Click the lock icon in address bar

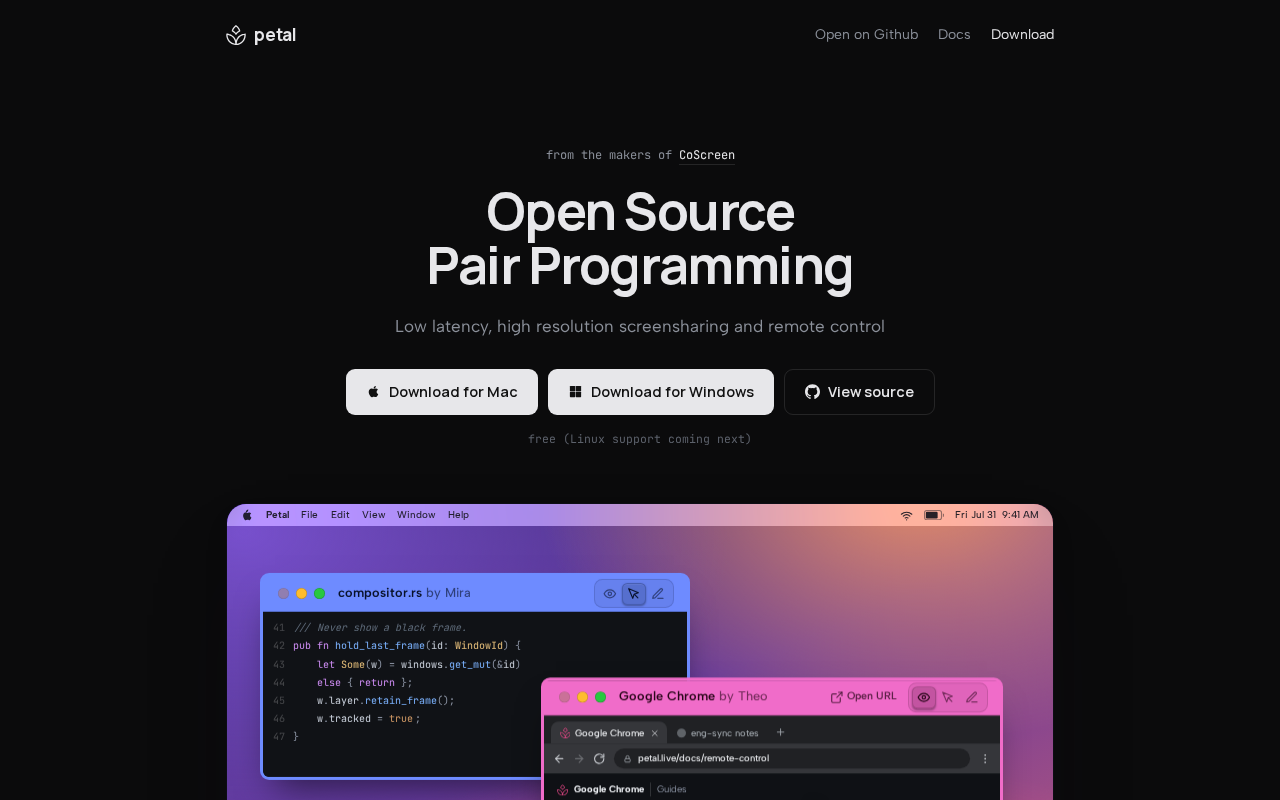pos(628,759)
